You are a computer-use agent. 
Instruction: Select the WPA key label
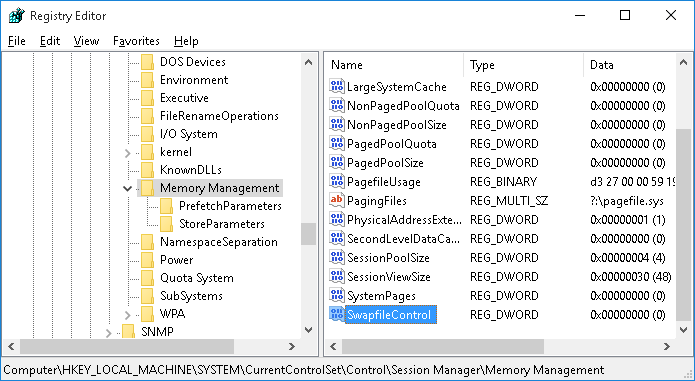pyautogui.click(x=172, y=314)
